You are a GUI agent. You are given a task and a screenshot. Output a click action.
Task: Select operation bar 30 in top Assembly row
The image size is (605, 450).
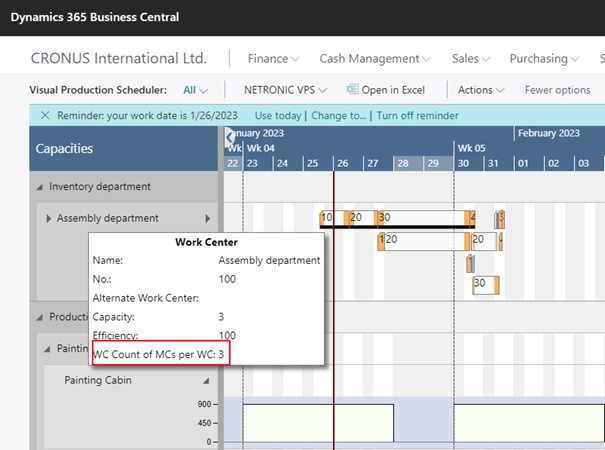pyautogui.click(x=426, y=218)
